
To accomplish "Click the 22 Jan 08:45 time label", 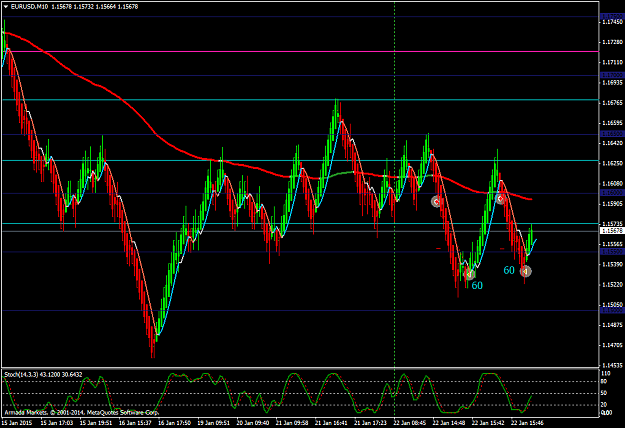I will click(410, 422).
